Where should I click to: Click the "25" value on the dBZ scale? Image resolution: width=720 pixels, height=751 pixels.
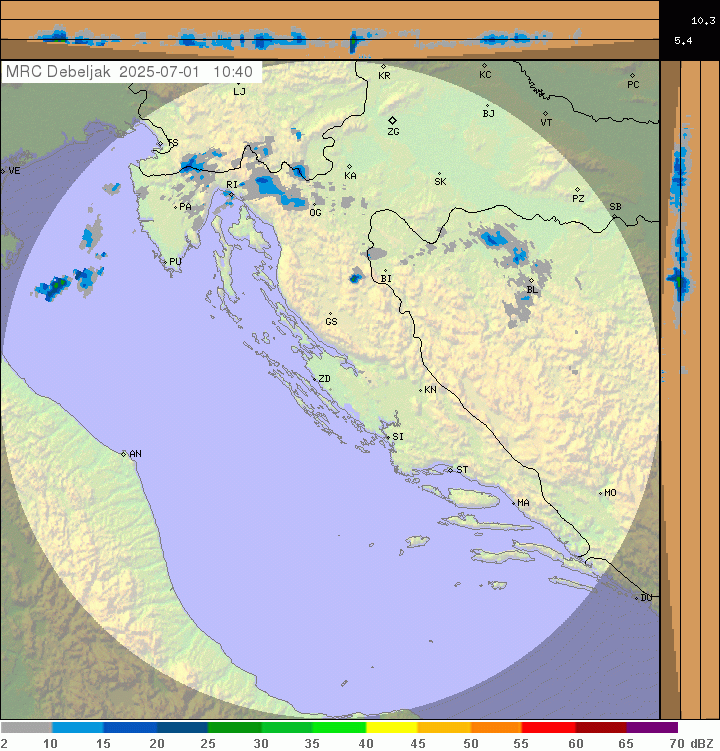208,743
